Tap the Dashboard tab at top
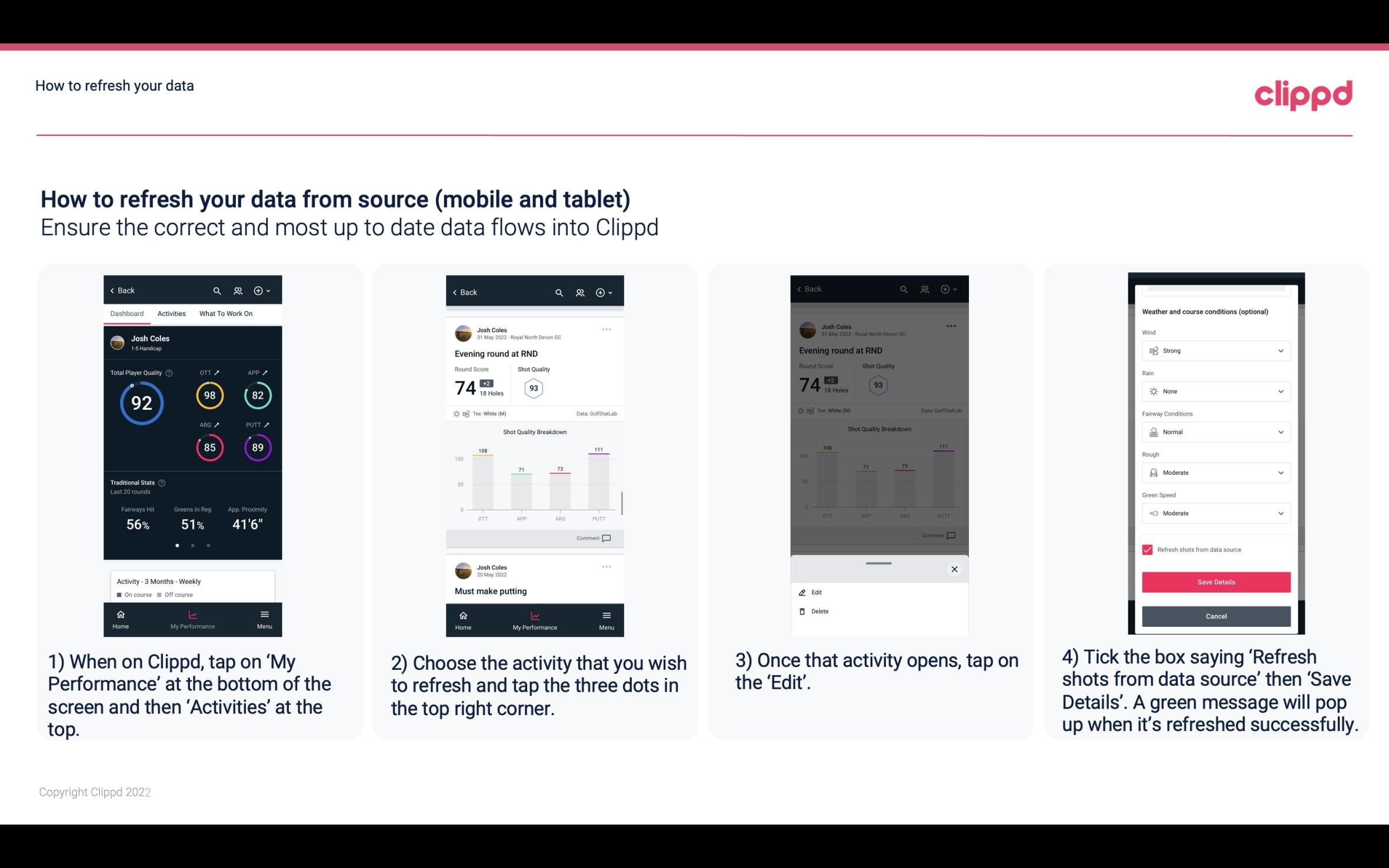This screenshot has height=868, width=1389. (x=127, y=313)
